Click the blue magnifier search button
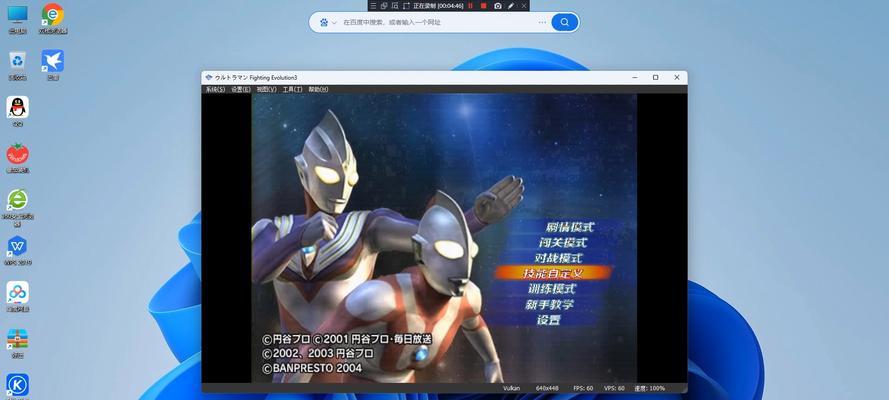 tap(565, 22)
